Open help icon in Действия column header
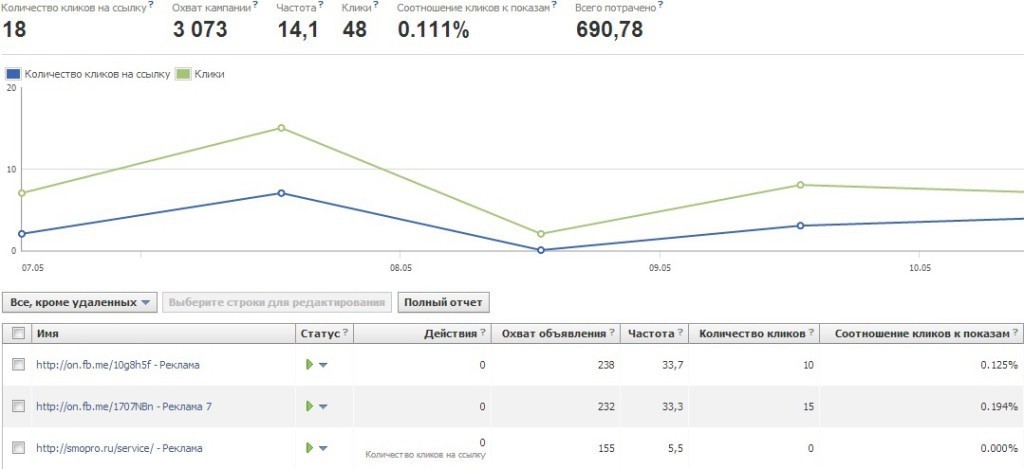 pyautogui.click(x=483, y=332)
